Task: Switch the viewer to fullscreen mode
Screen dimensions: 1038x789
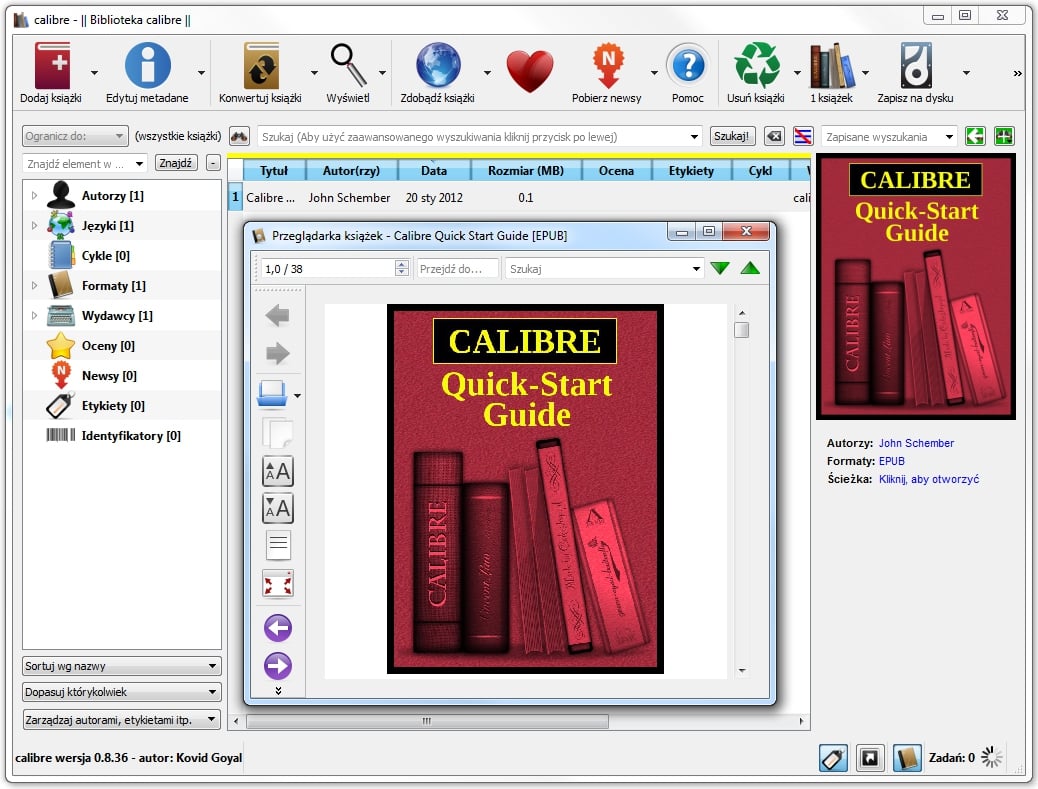Action: pos(278,583)
